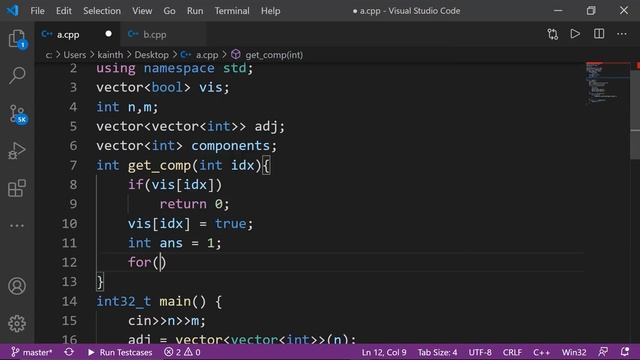The width and height of the screenshot is (640, 360).
Task: Click the get_comp function name in line 7
Action: [159, 166]
